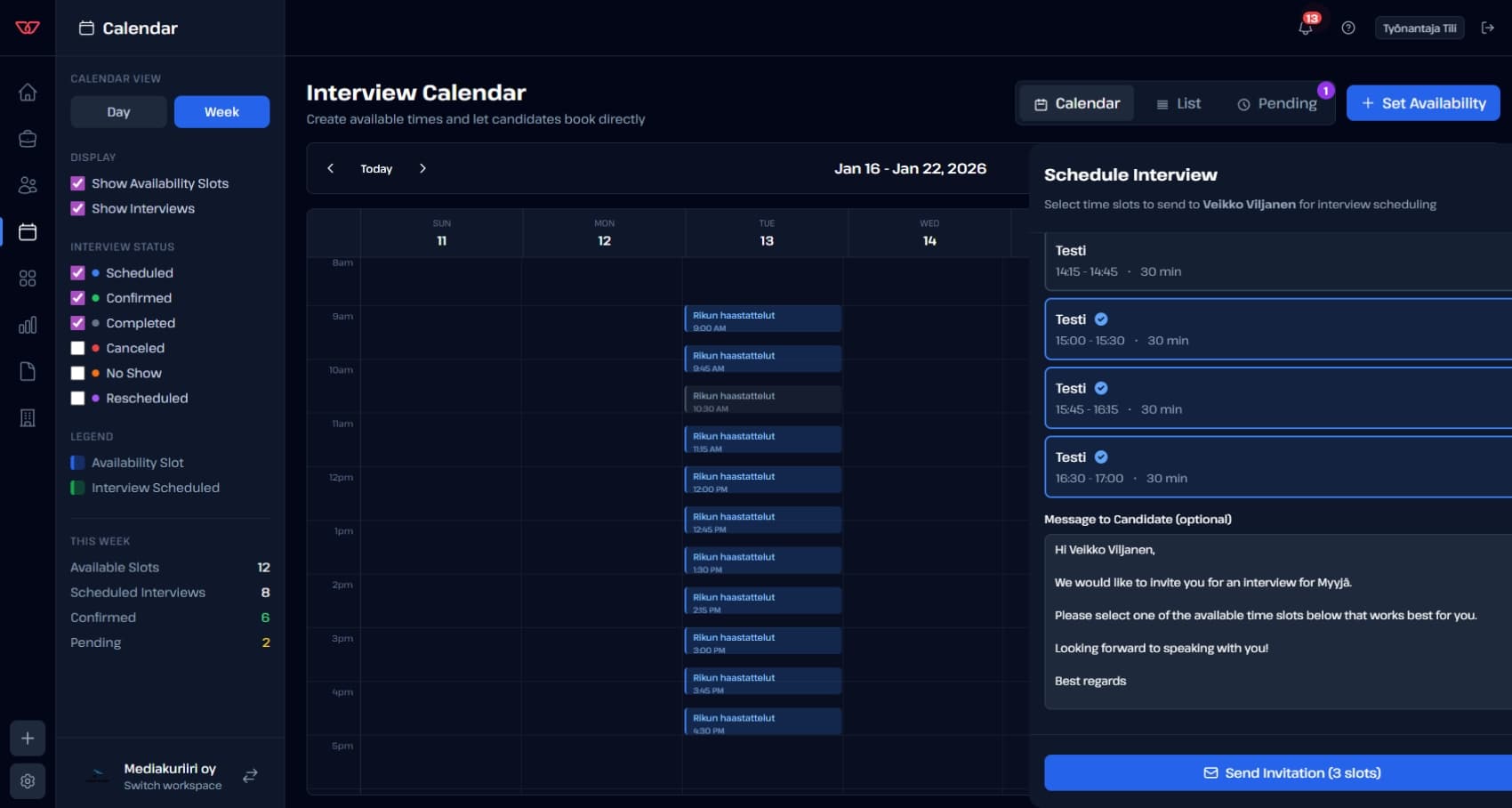1512x808 pixels.
Task: Uncheck Show Availability Slots checkbox
Action: coord(78,183)
